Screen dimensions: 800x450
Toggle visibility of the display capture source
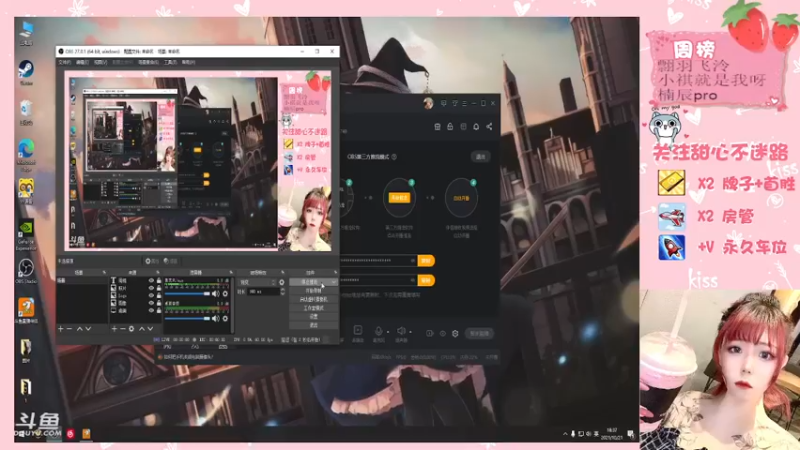[x=151, y=310]
